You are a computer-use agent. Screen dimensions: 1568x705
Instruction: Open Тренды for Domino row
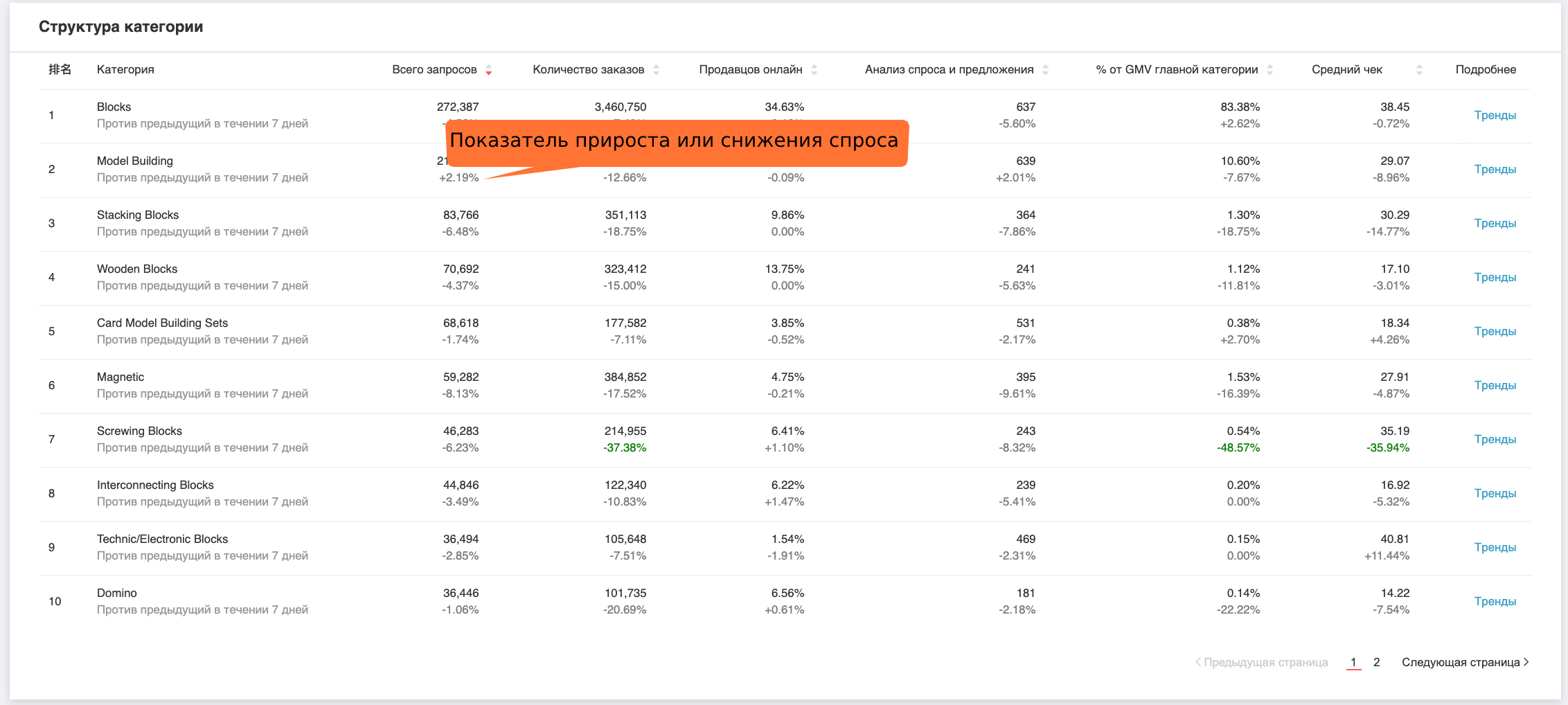tap(1495, 601)
